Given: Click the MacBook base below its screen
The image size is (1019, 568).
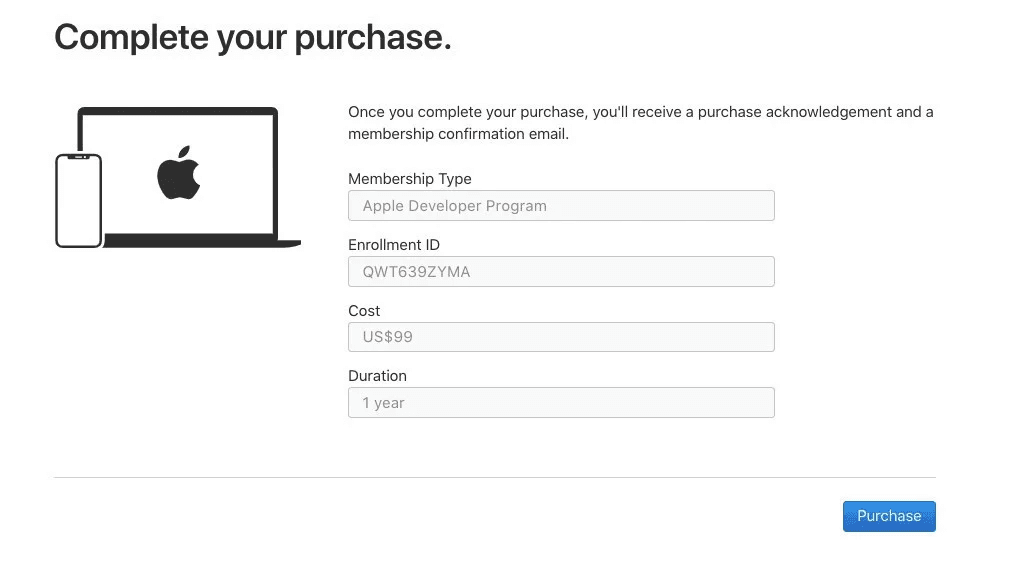Looking at the screenshot, I should (x=200, y=241).
